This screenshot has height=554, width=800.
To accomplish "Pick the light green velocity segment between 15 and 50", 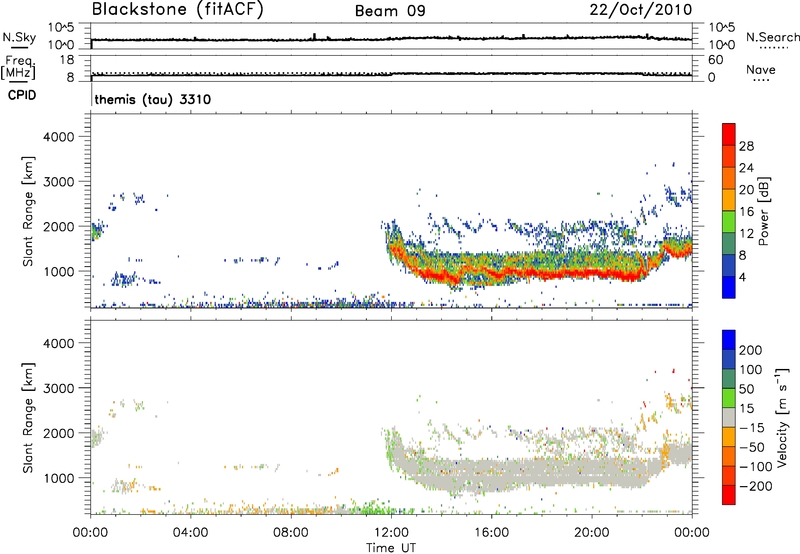I will pos(729,398).
